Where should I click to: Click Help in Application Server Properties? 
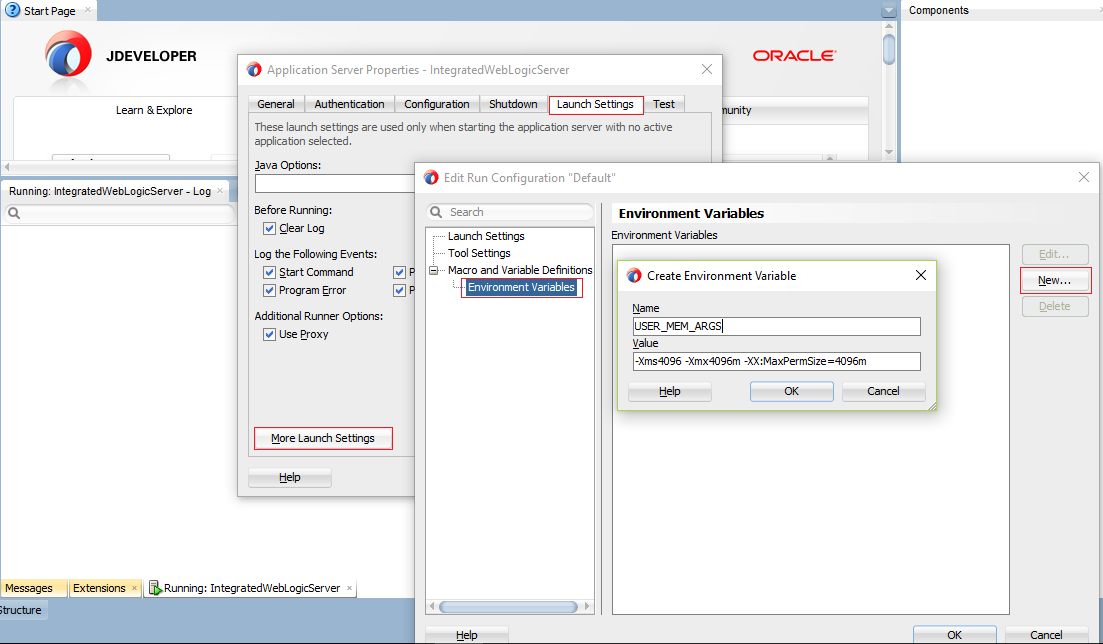pos(290,477)
